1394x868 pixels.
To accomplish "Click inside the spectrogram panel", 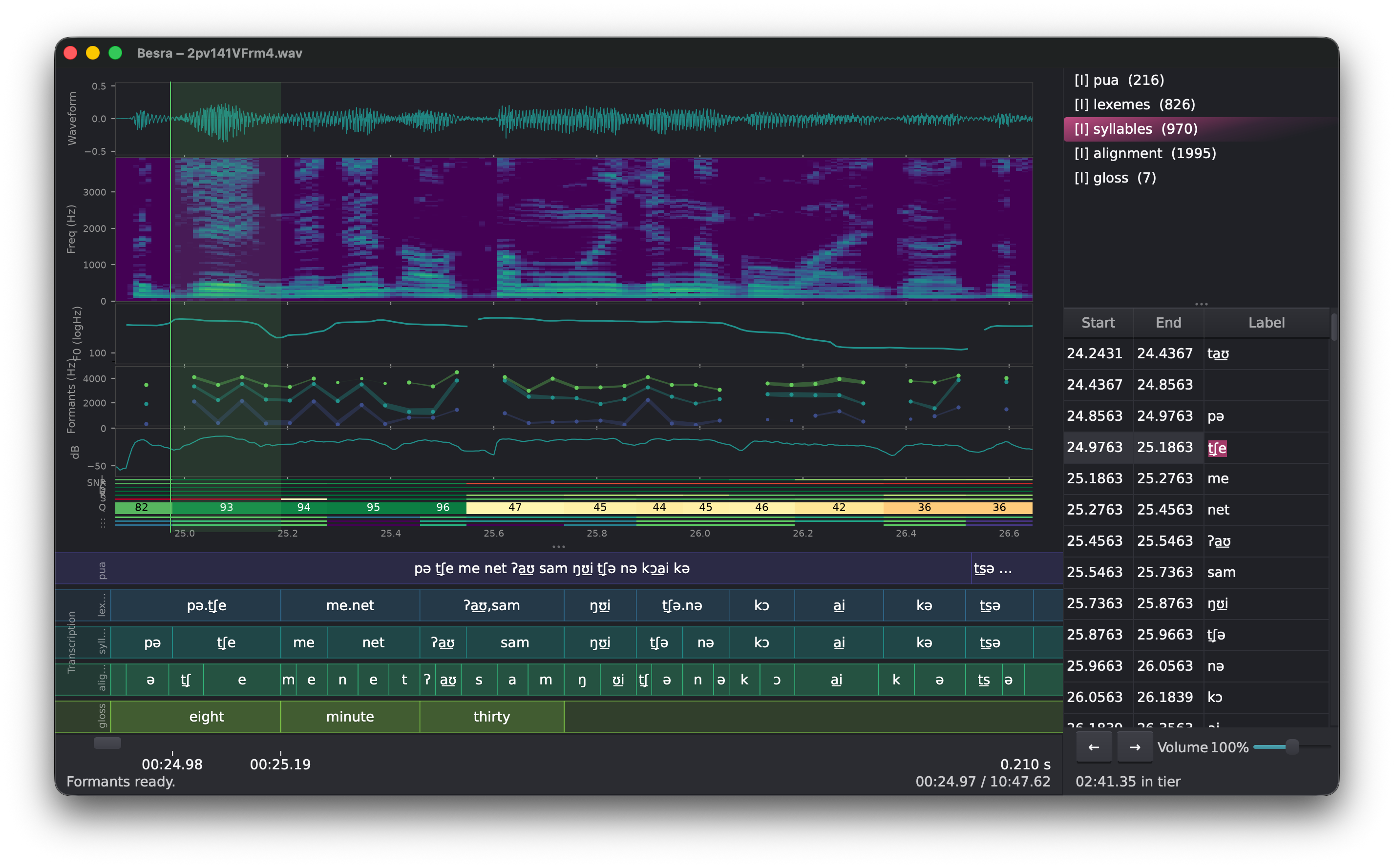I will [x=574, y=228].
